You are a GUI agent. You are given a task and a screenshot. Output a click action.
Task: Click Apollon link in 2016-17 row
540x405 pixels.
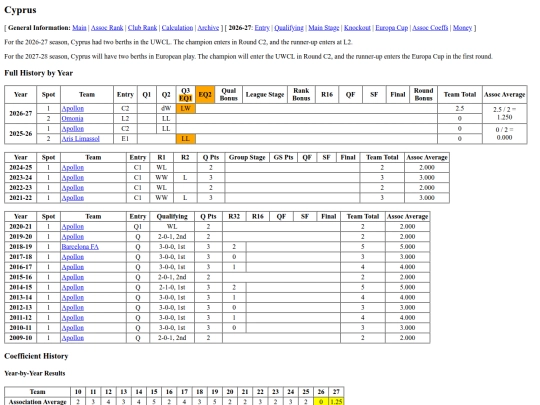pos(73,267)
